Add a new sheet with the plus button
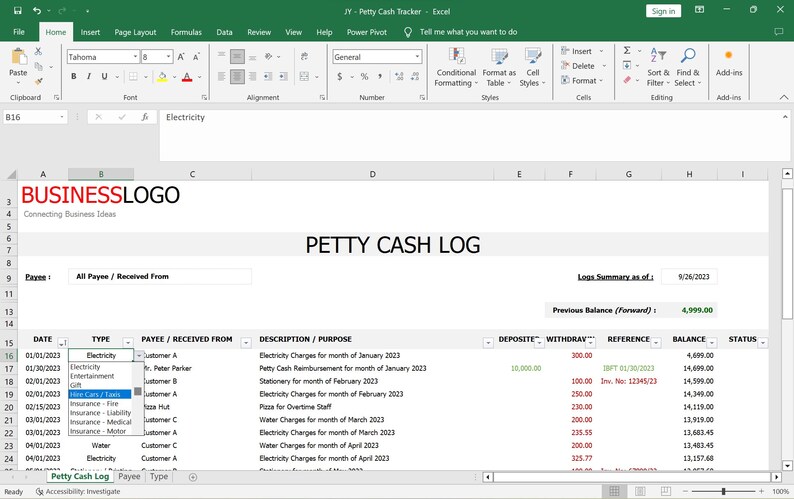 193,477
